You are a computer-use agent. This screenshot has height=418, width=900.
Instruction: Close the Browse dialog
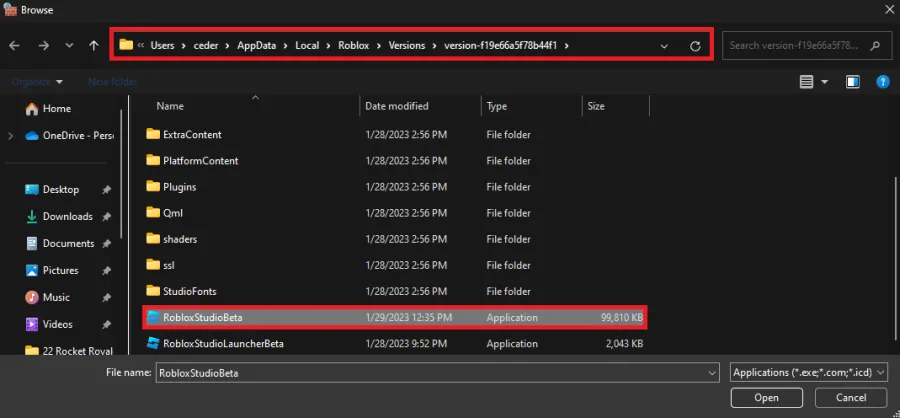(x=889, y=10)
